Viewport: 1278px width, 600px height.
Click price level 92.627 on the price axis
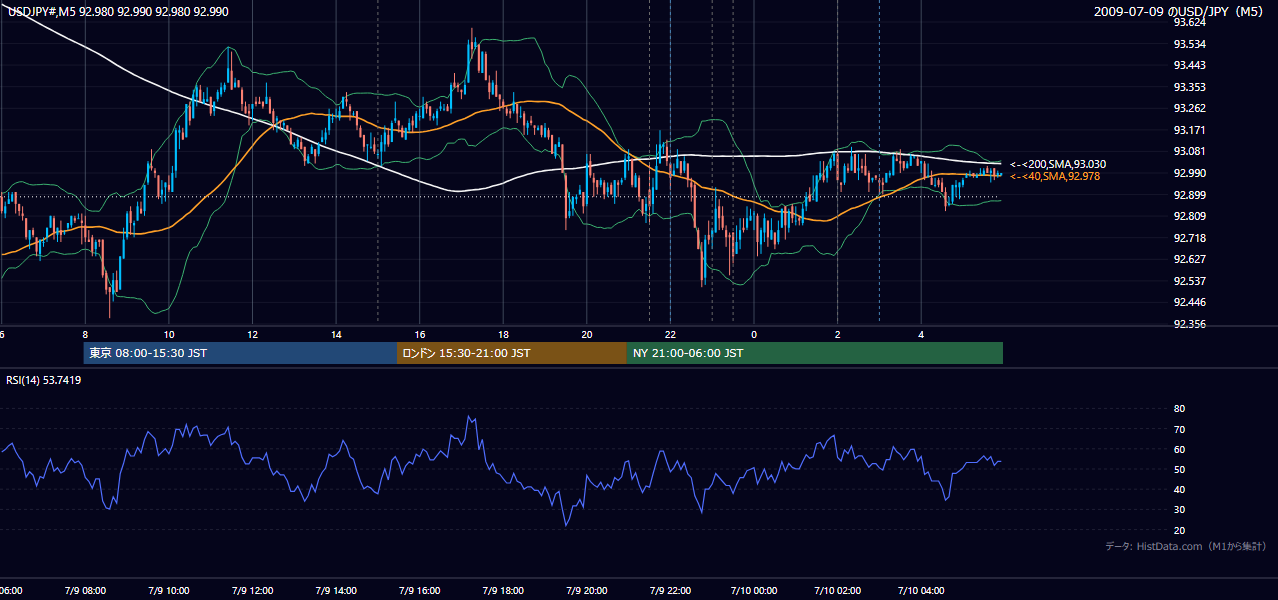pyautogui.click(x=1189, y=259)
